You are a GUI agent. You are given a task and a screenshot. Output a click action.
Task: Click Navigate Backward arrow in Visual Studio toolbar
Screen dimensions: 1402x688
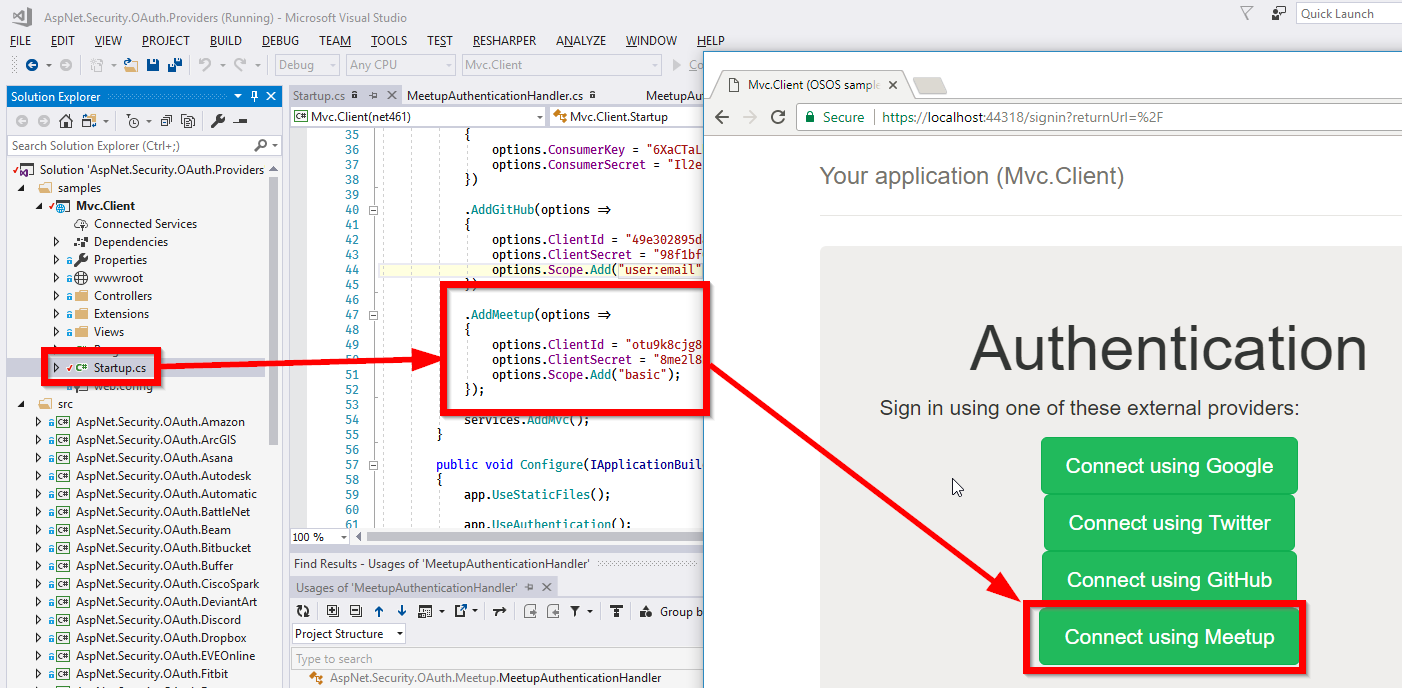(32, 65)
